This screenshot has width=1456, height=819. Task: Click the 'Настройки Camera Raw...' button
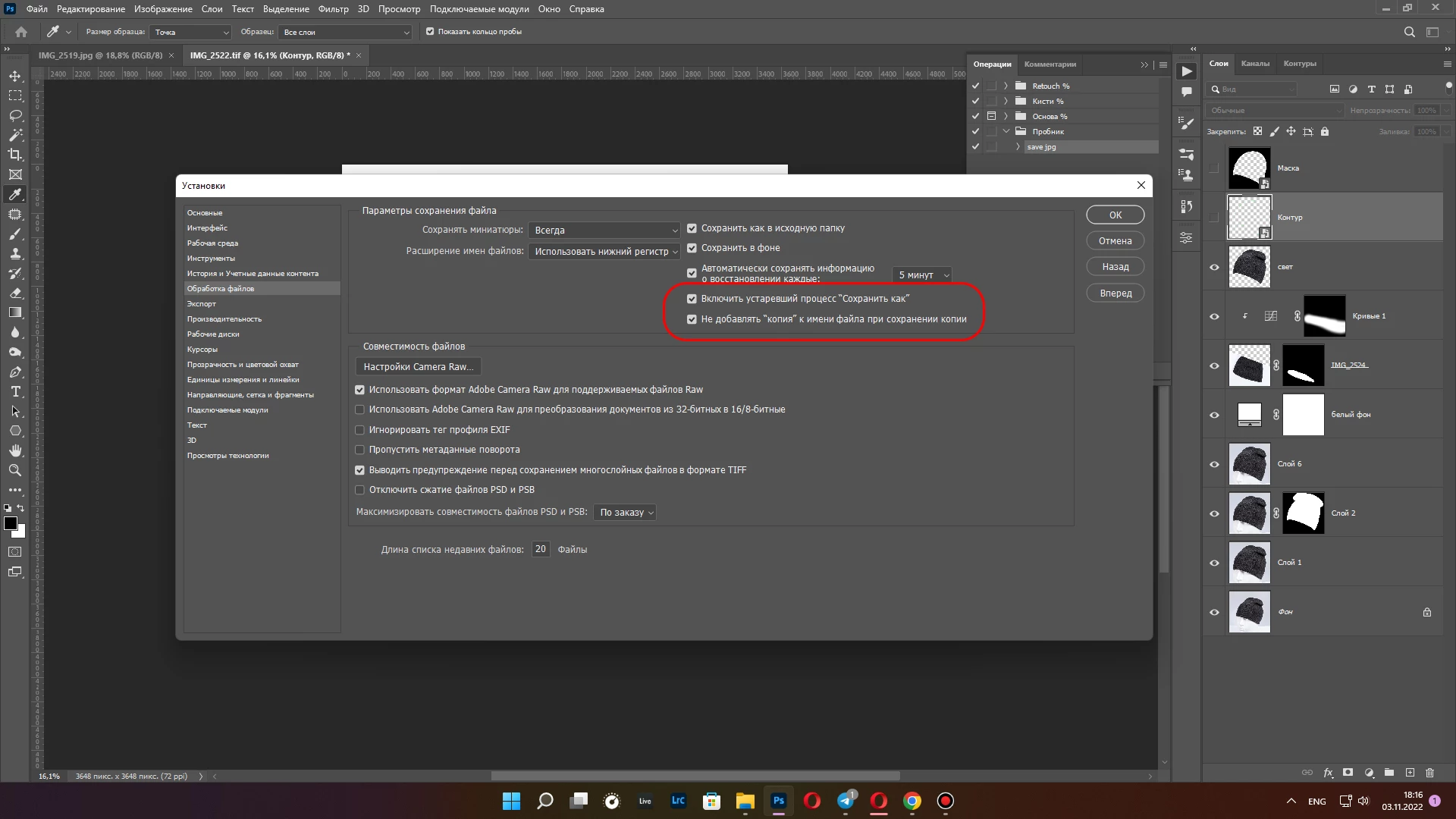418,367
